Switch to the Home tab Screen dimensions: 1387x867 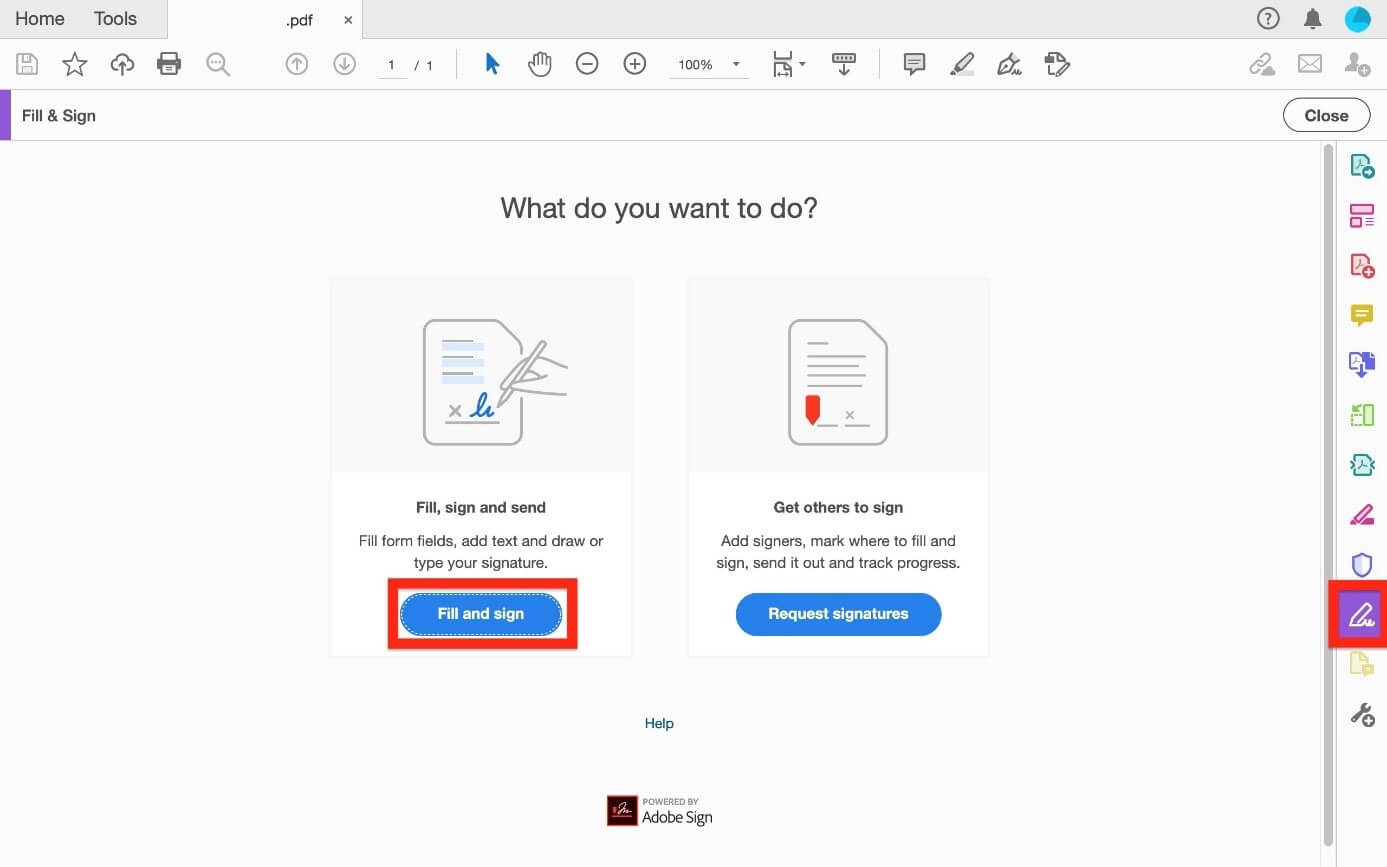click(x=40, y=19)
